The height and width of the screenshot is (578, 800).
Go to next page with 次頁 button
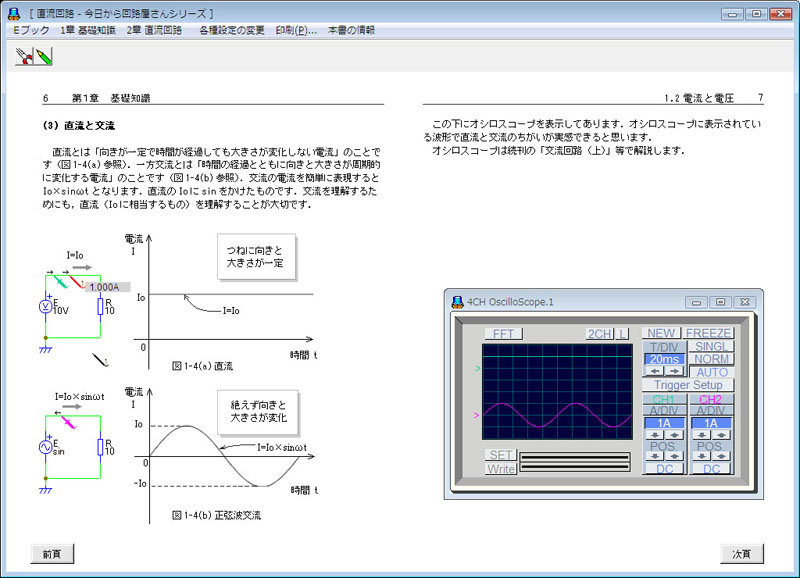[741, 554]
